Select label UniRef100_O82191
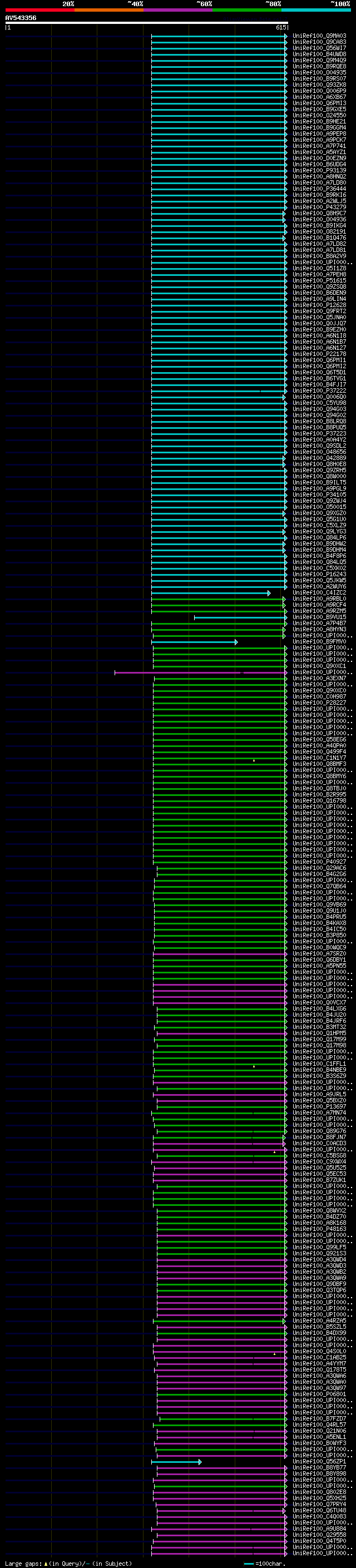356x1568 pixels. (319, 231)
